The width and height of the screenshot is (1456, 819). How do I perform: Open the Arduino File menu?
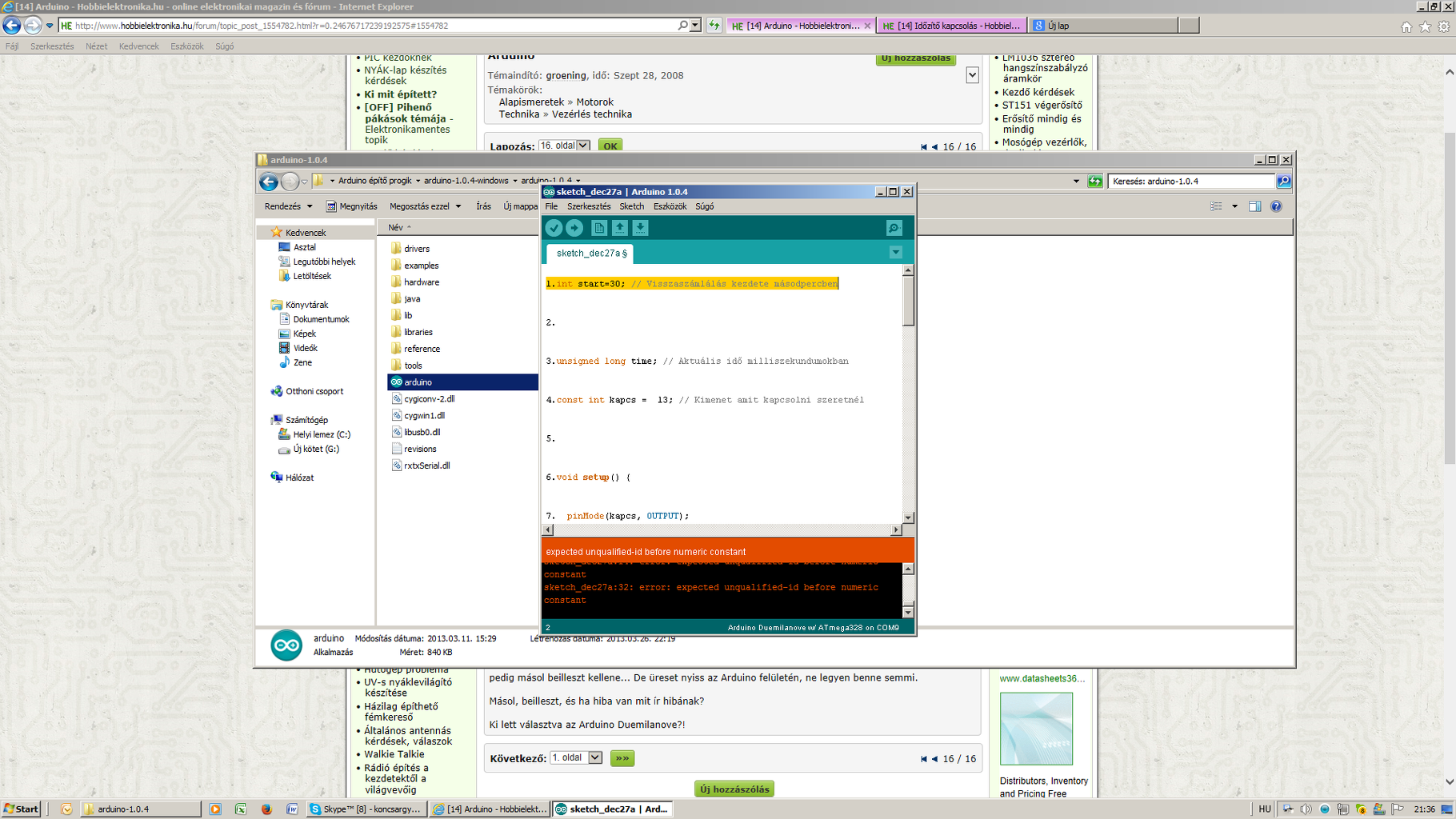551,206
